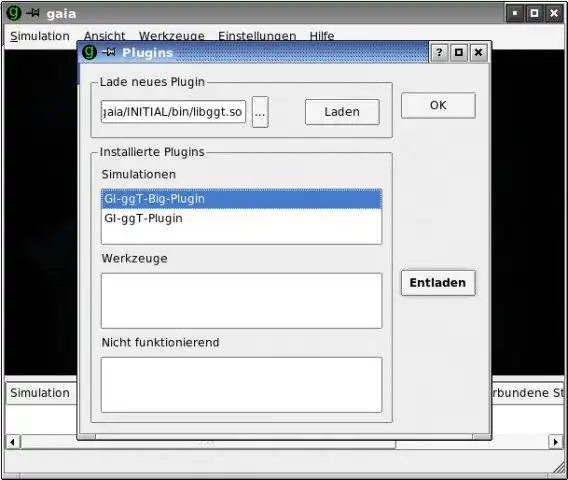Maximize the gaia main window

click(x=534, y=13)
